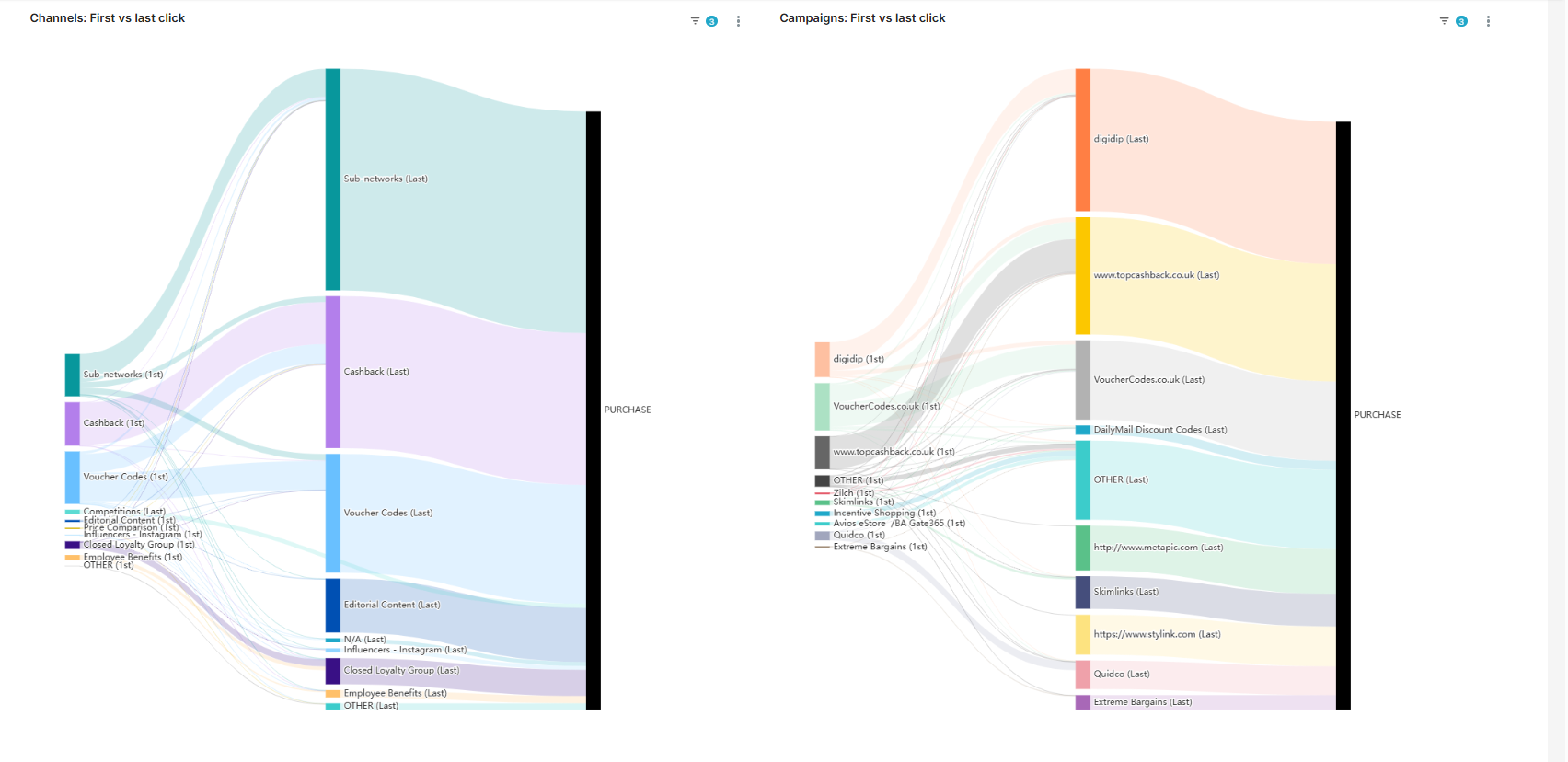Screen dimensions: 1568x762
Task: Open filter icon on Channels chart
Action: (x=695, y=21)
